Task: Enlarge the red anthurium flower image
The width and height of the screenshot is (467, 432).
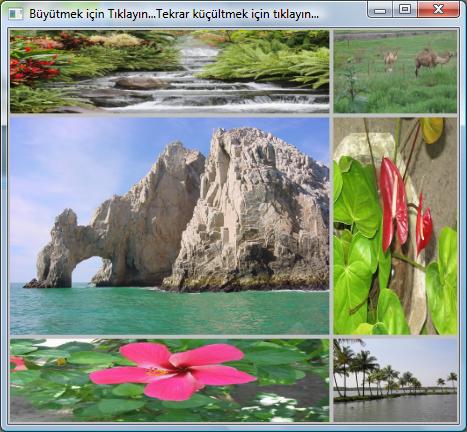Action: pos(395,226)
